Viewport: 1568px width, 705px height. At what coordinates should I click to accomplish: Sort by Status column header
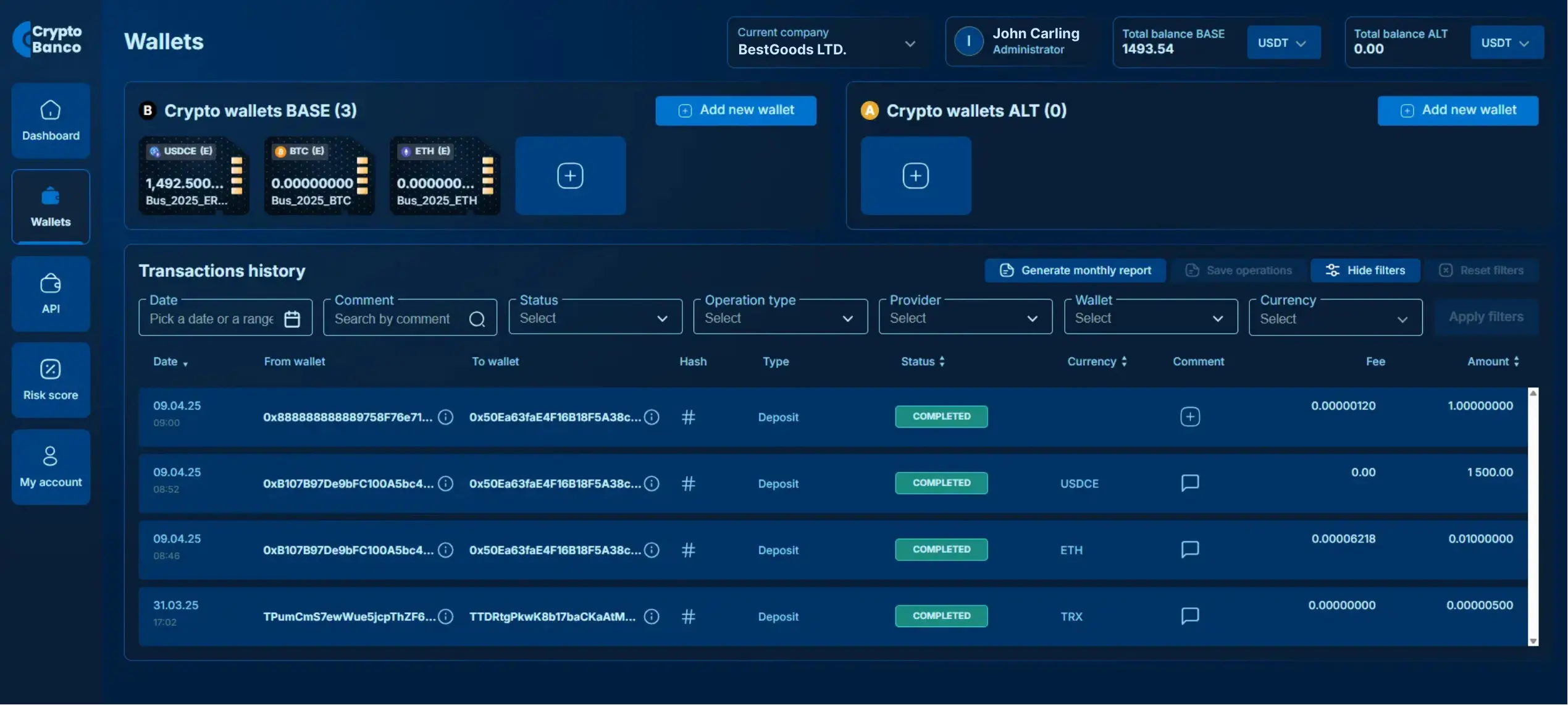click(923, 362)
